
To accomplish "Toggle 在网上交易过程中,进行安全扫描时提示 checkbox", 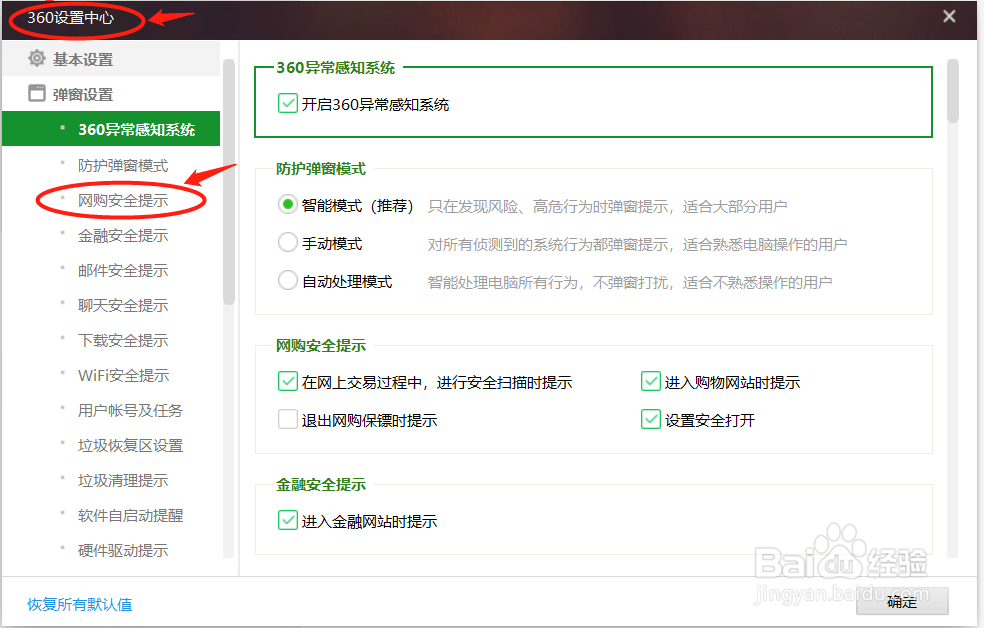I will pyautogui.click(x=287, y=381).
